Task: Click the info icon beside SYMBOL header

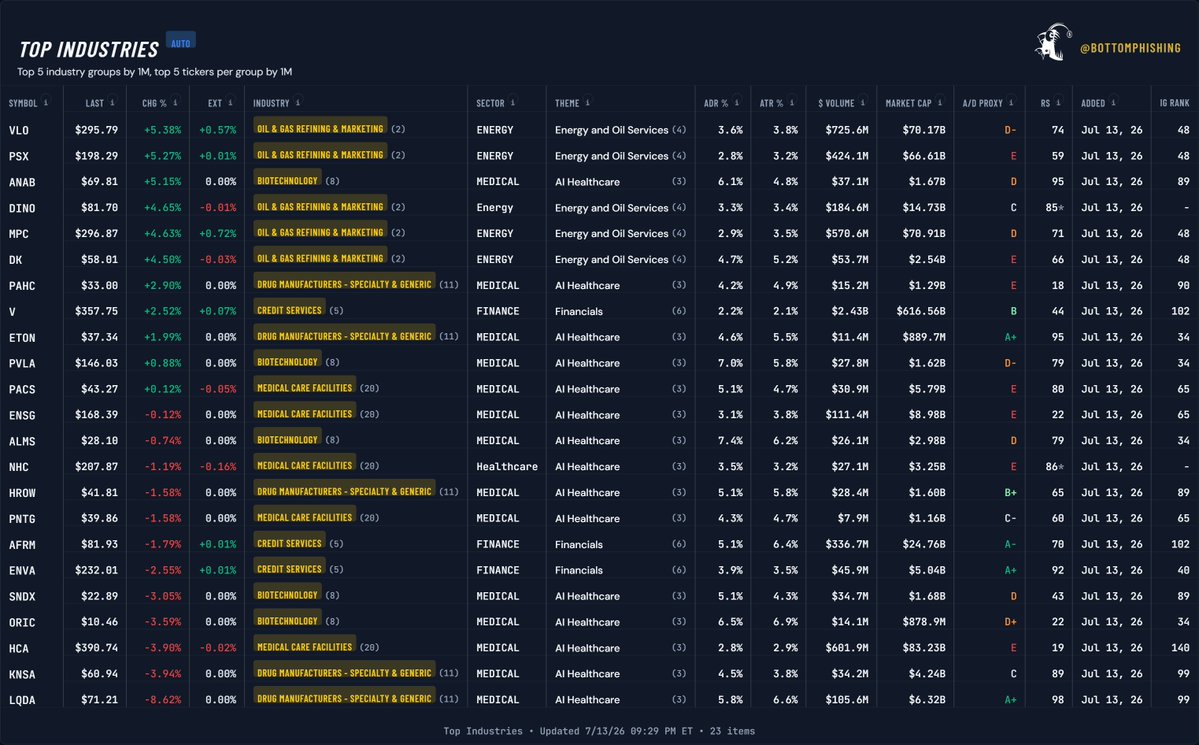Action: coord(46,102)
